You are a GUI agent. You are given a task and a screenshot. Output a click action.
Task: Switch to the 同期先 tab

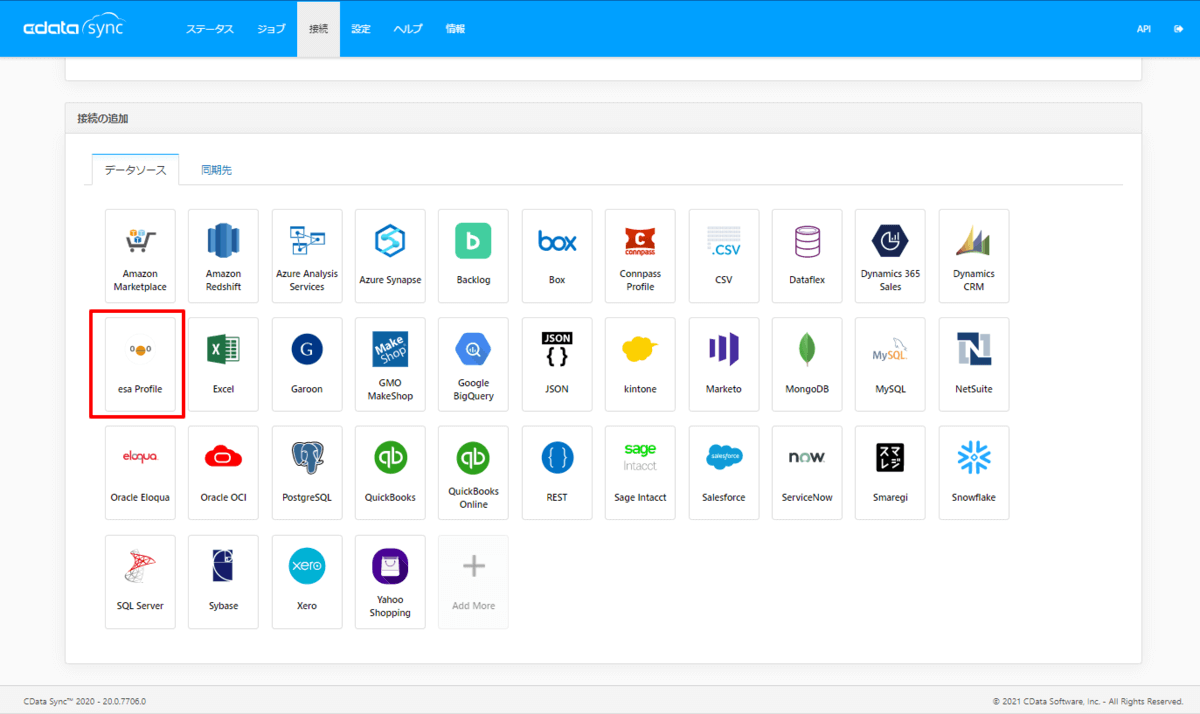(x=216, y=170)
